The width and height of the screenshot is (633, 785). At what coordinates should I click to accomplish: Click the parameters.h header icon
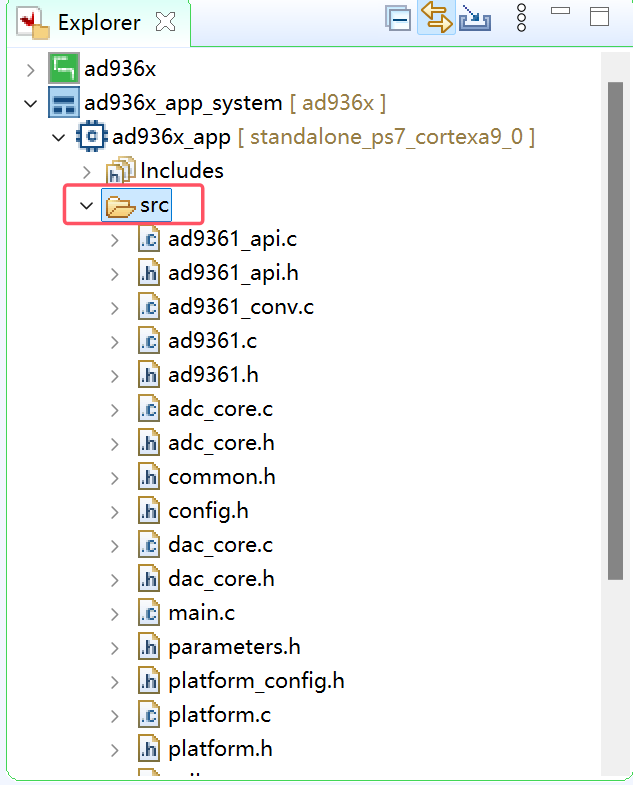[x=149, y=648]
